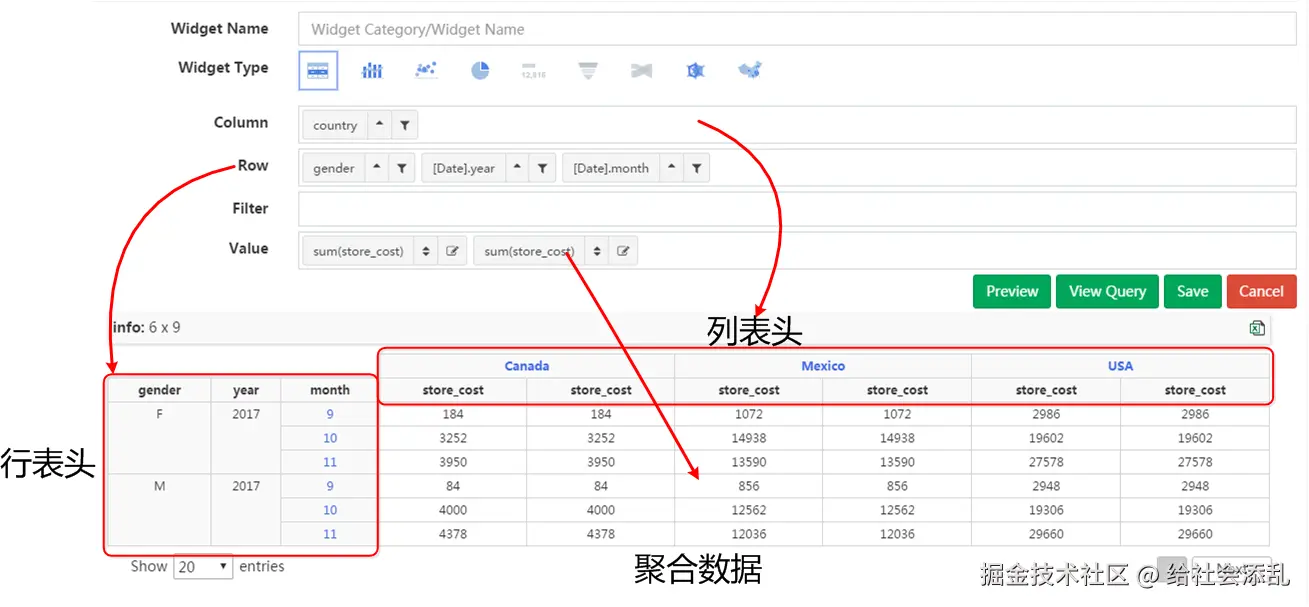
Task: Click the [Date].month chip in Row
Action: pyautogui.click(x=611, y=169)
